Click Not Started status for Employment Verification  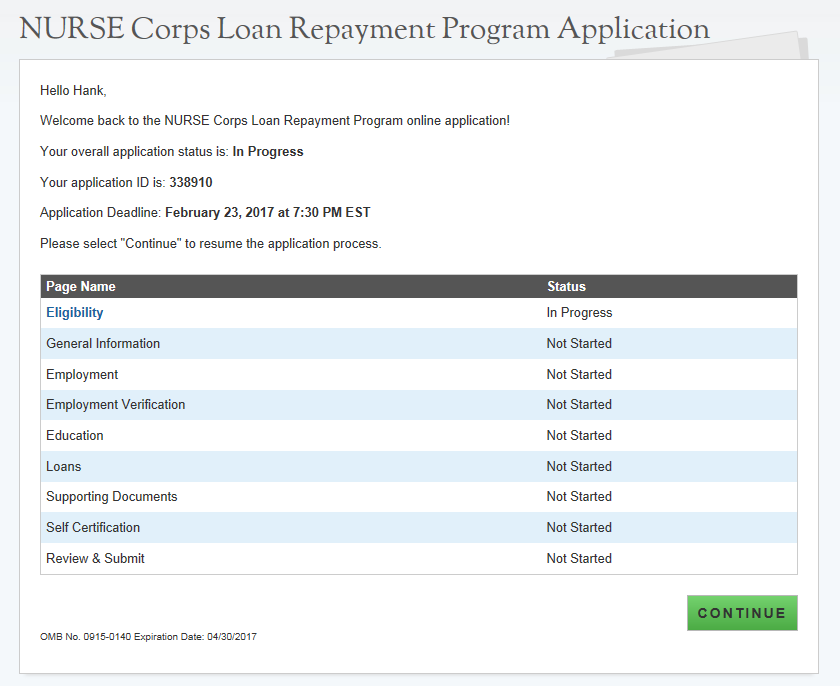click(579, 404)
